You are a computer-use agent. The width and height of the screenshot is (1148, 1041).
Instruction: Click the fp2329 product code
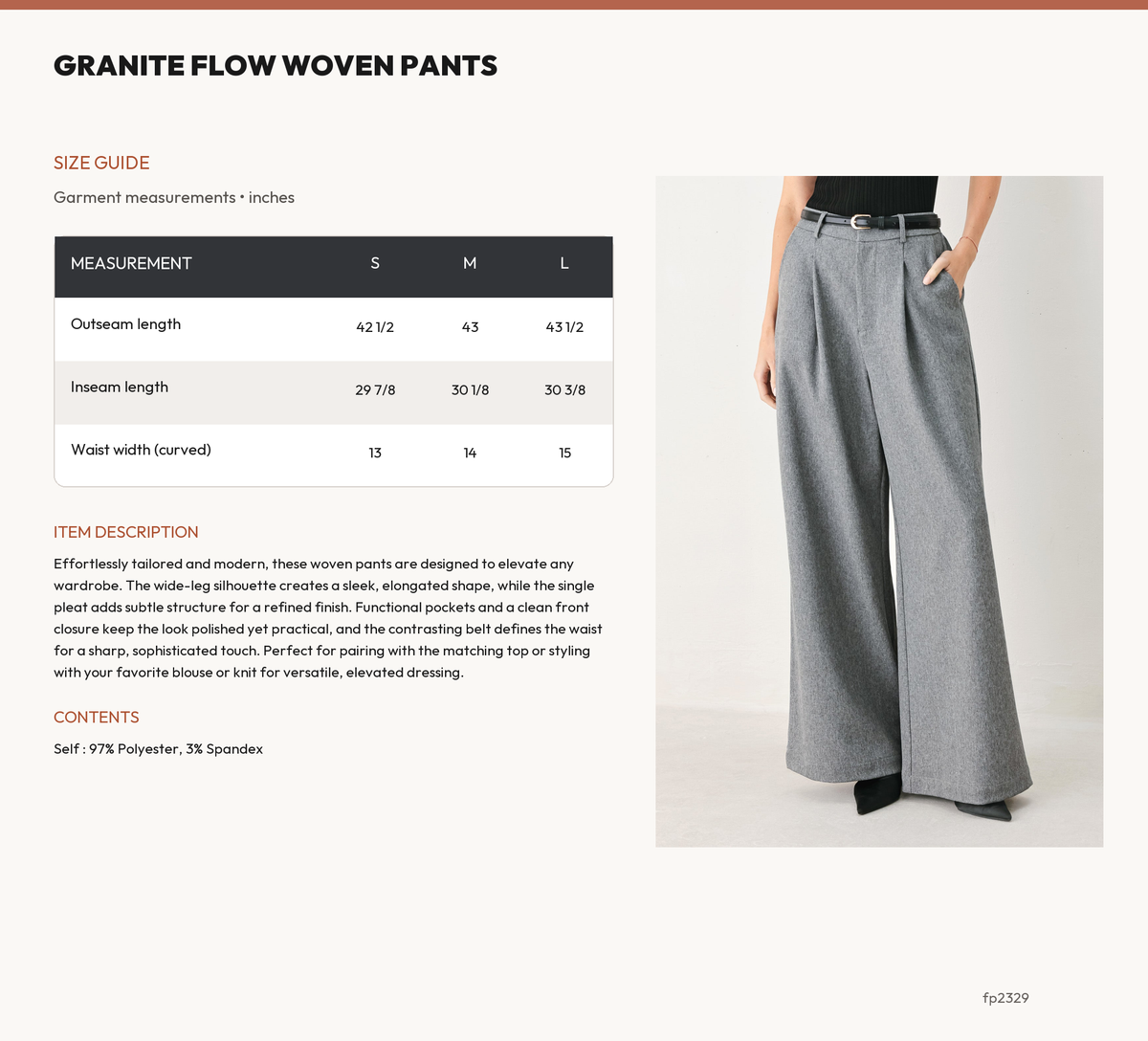click(1005, 998)
